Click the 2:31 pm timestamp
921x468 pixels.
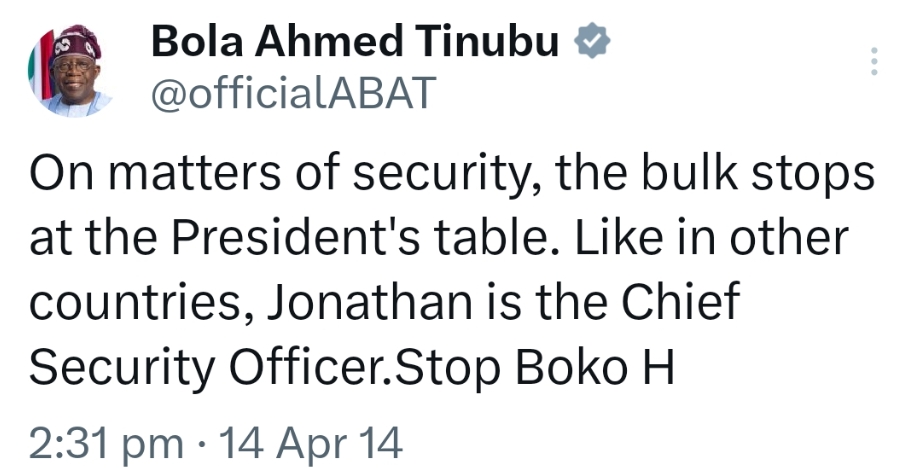click(106, 443)
